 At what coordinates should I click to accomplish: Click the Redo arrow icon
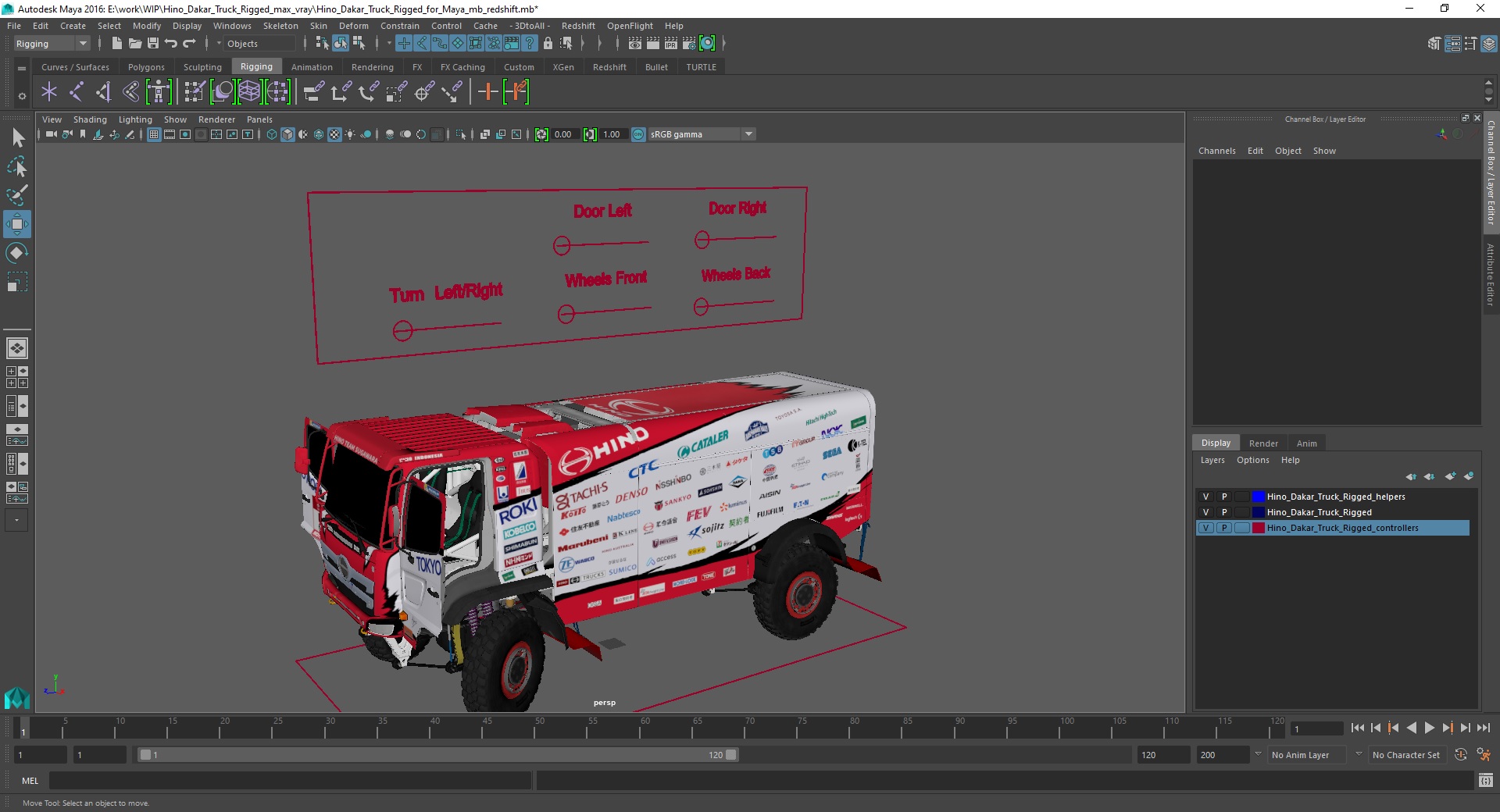(189, 44)
